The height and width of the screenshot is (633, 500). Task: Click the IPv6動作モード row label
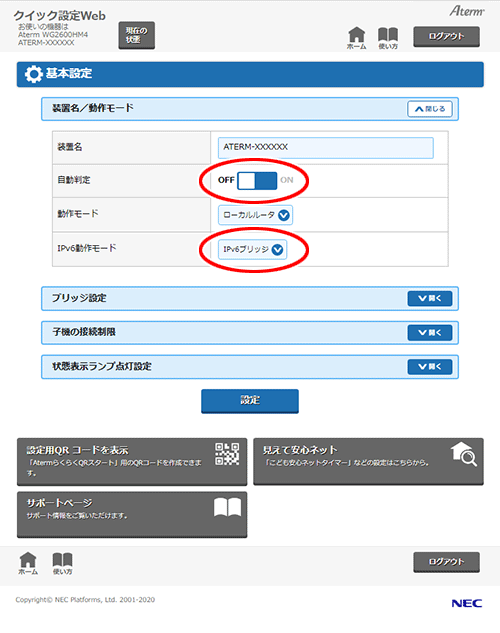(x=87, y=248)
